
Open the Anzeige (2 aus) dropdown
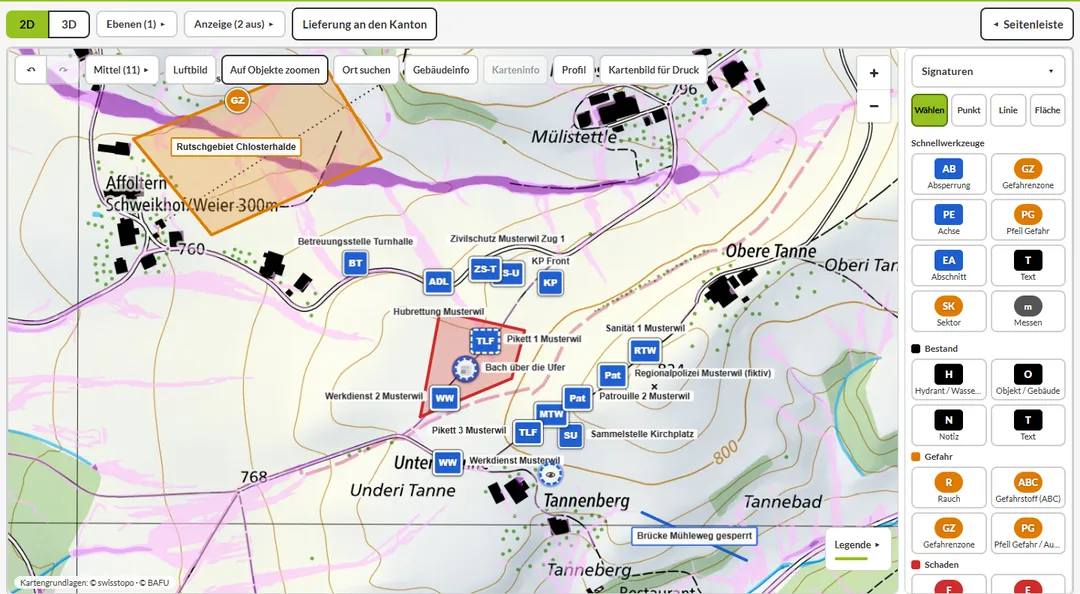(x=234, y=24)
